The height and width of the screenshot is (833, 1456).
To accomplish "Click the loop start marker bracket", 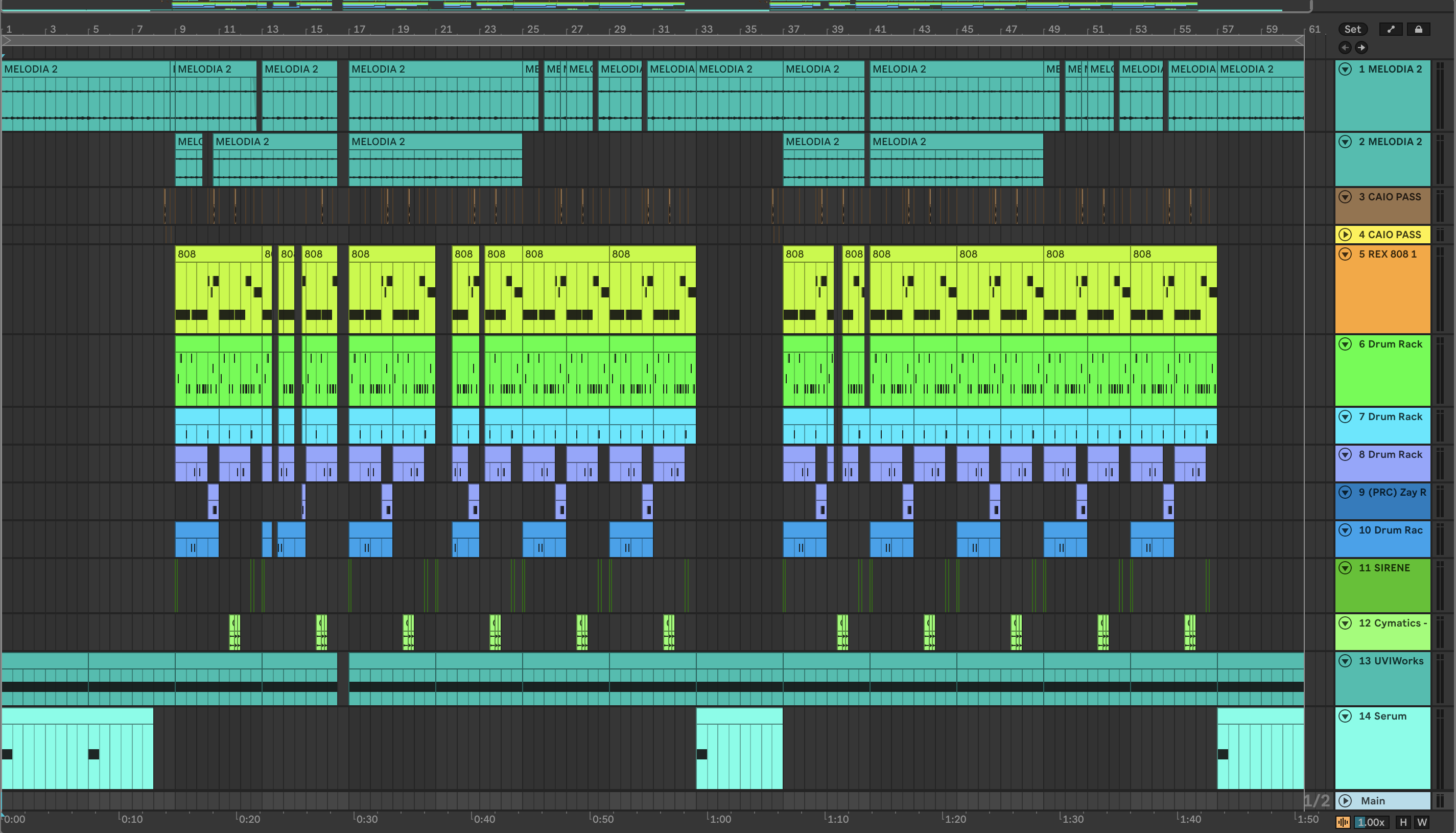I will (7, 40).
